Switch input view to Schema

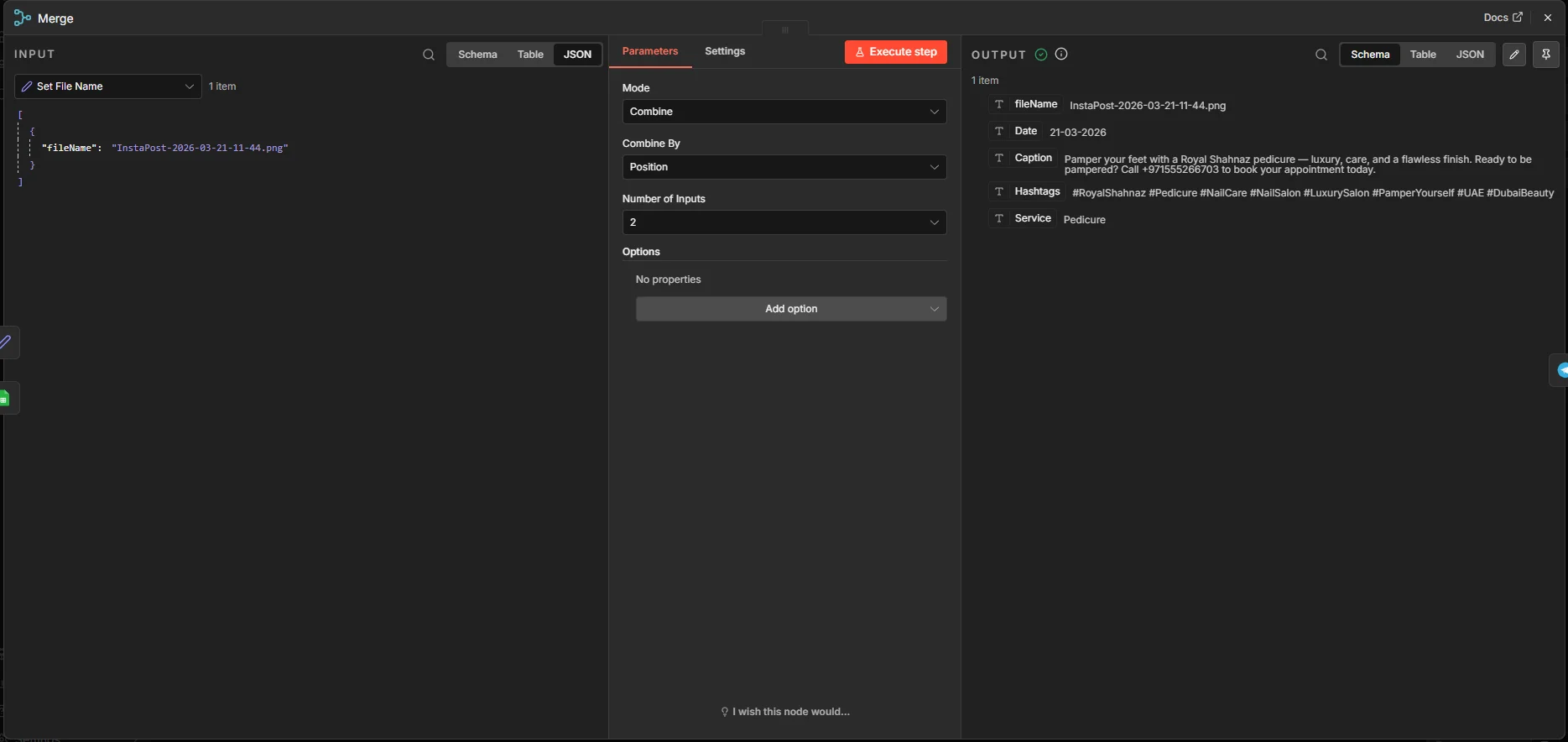pos(477,55)
